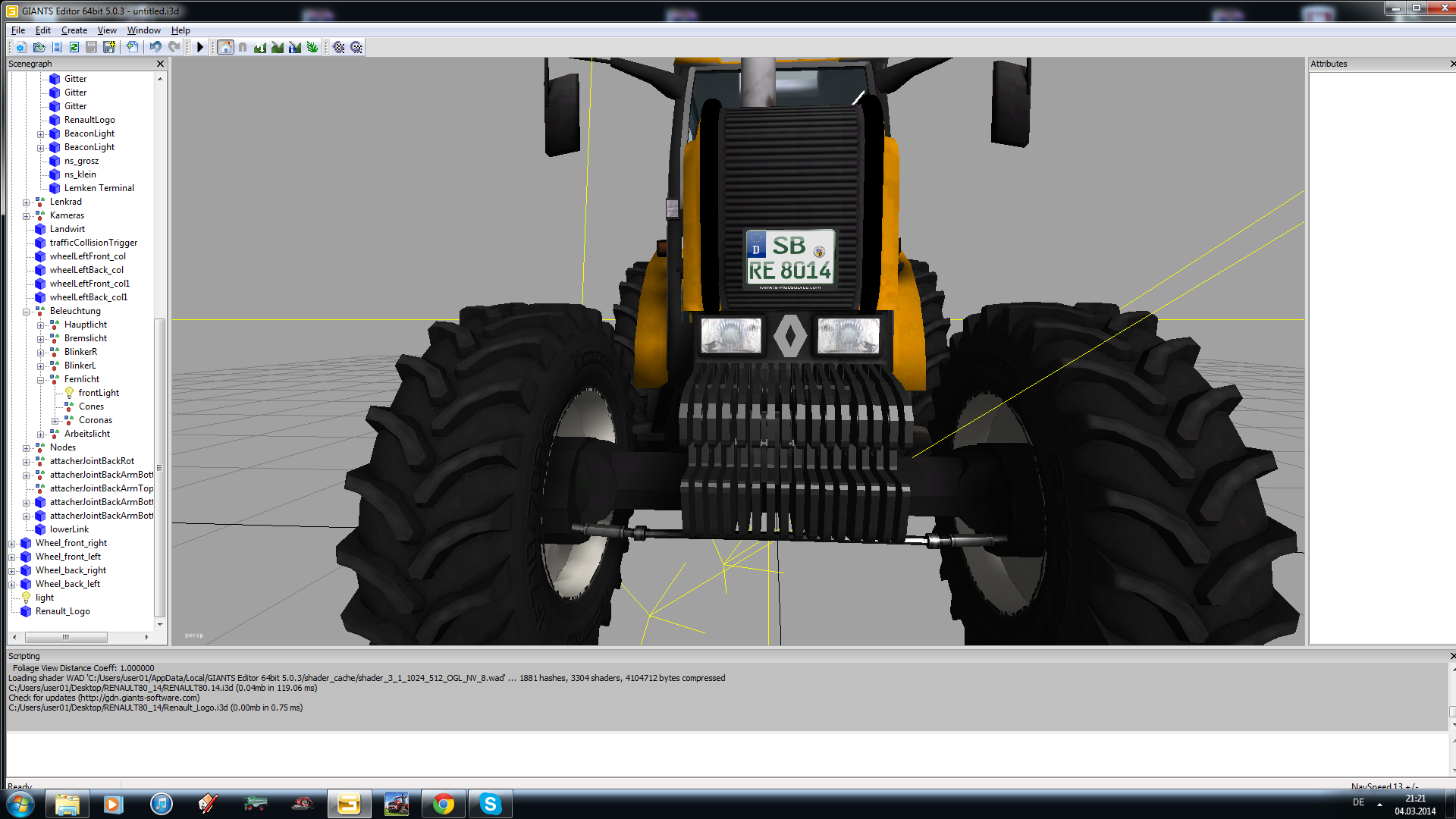Expand the Lenkrad node
The width and height of the screenshot is (1456, 819).
[27, 202]
